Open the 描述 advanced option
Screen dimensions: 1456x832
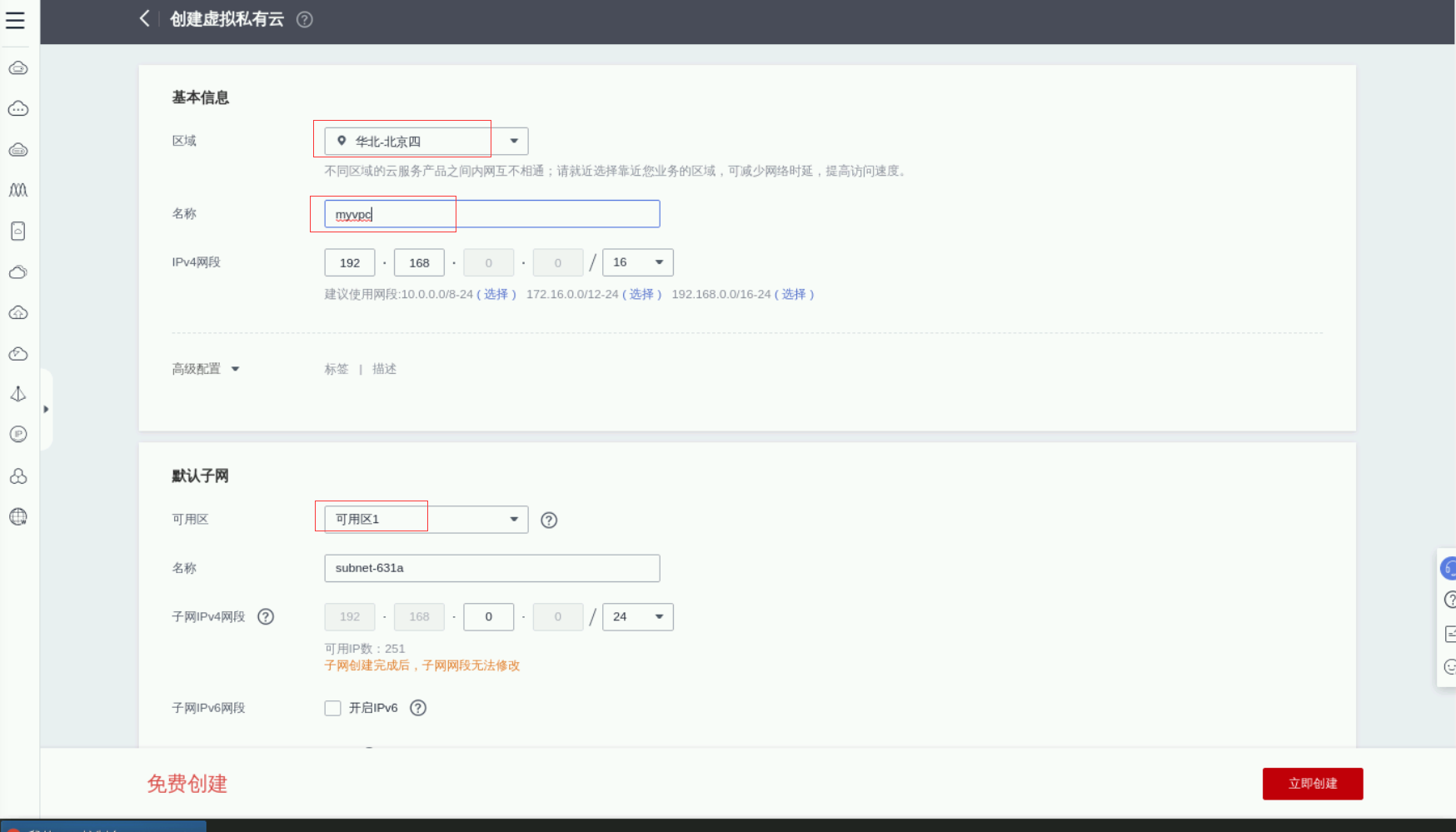[384, 369]
